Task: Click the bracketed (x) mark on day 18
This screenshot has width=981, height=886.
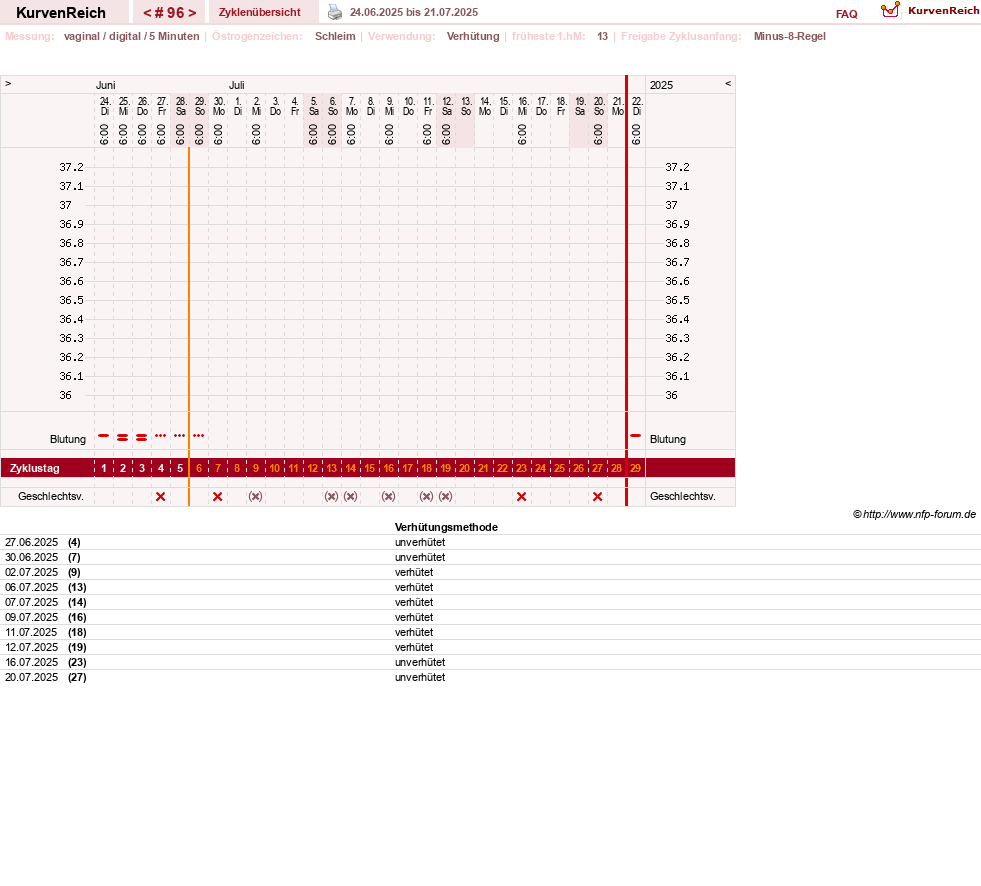Action: click(x=427, y=496)
